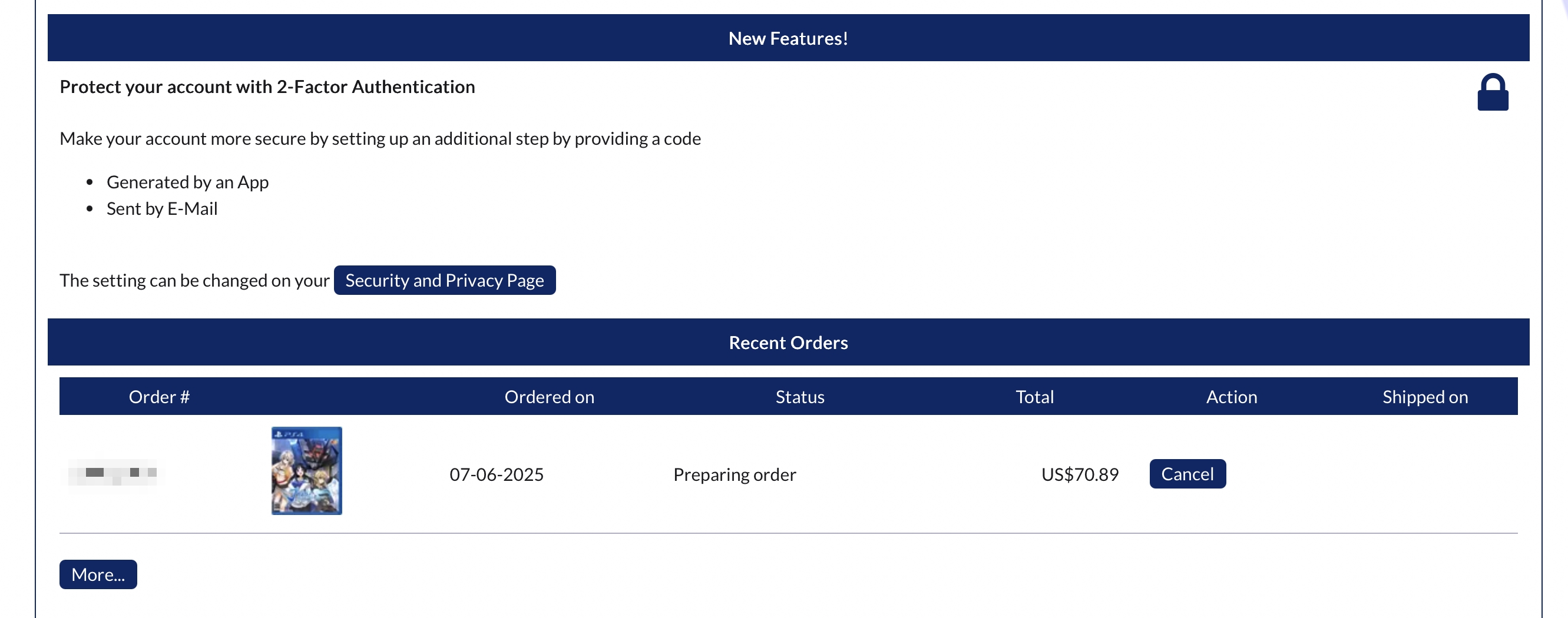Screen dimensions: 1568x618
Task: Click the Order # column header
Action: [159, 397]
